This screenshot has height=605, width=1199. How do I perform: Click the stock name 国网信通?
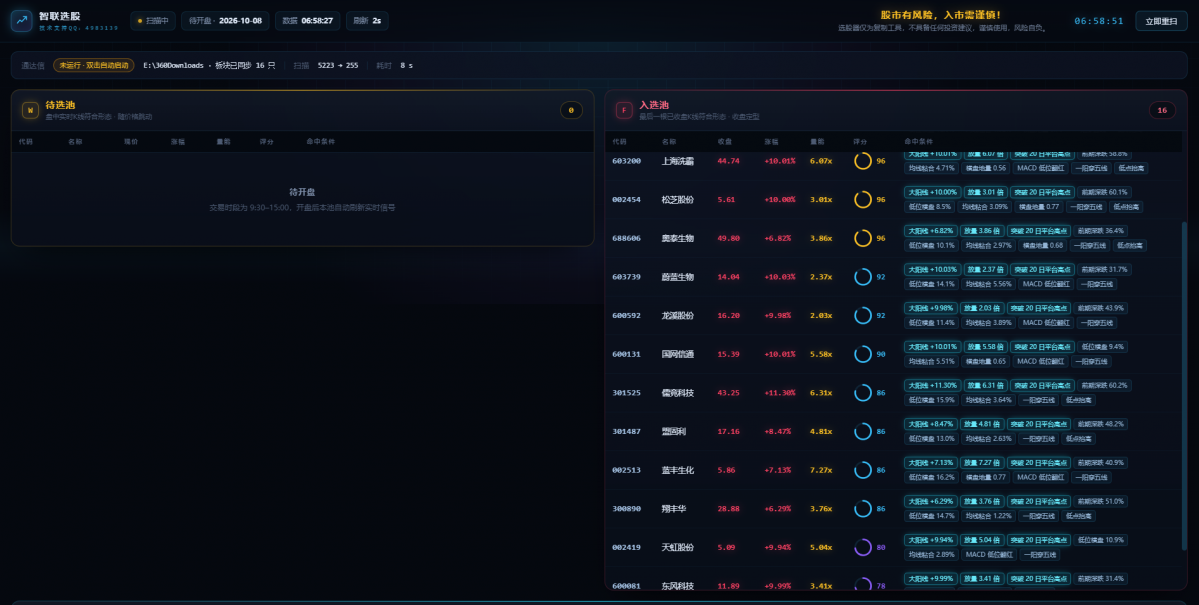(x=677, y=354)
